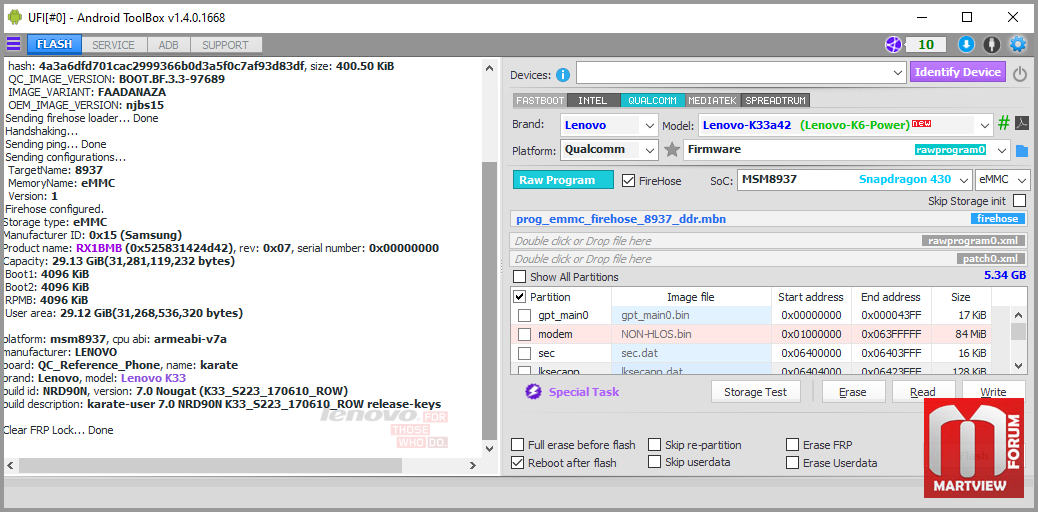
Task: Click the rawprogram0.xml drop file field
Action: coord(770,241)
